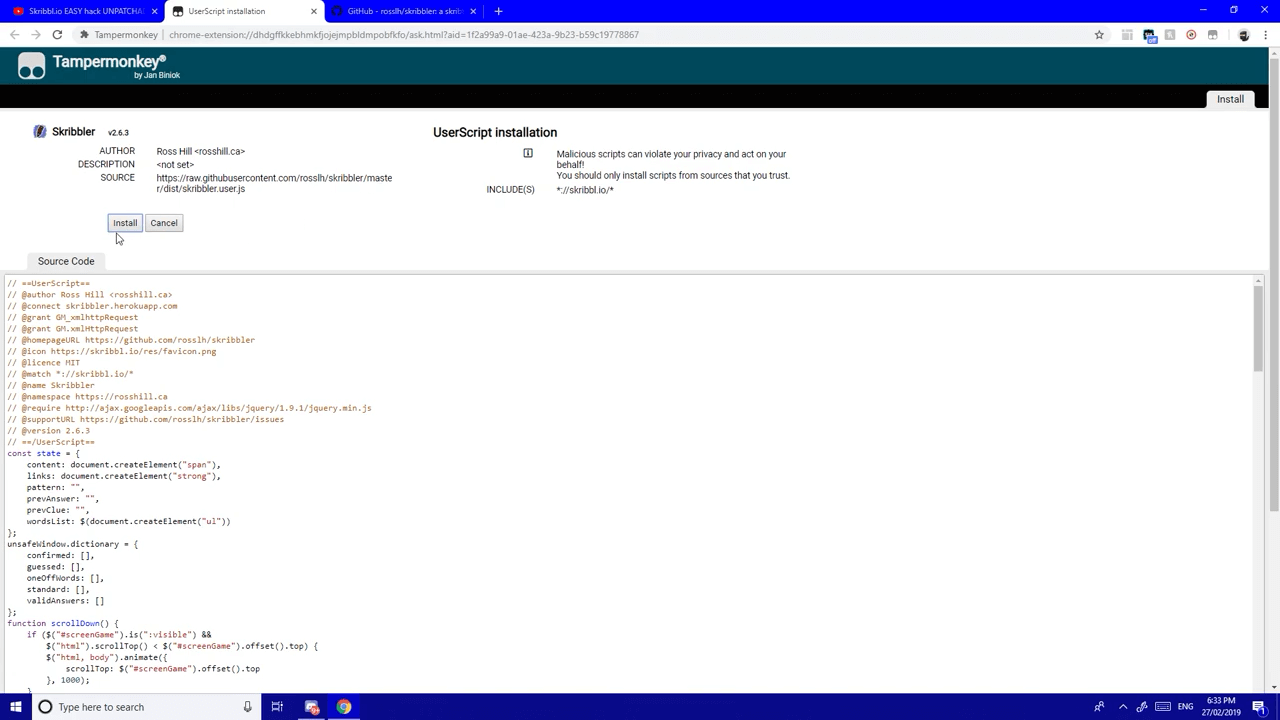Image resolution: width=1280 pixels, height=720 pixels.
Task: Go forward in browser history
Action: (36, 35)
